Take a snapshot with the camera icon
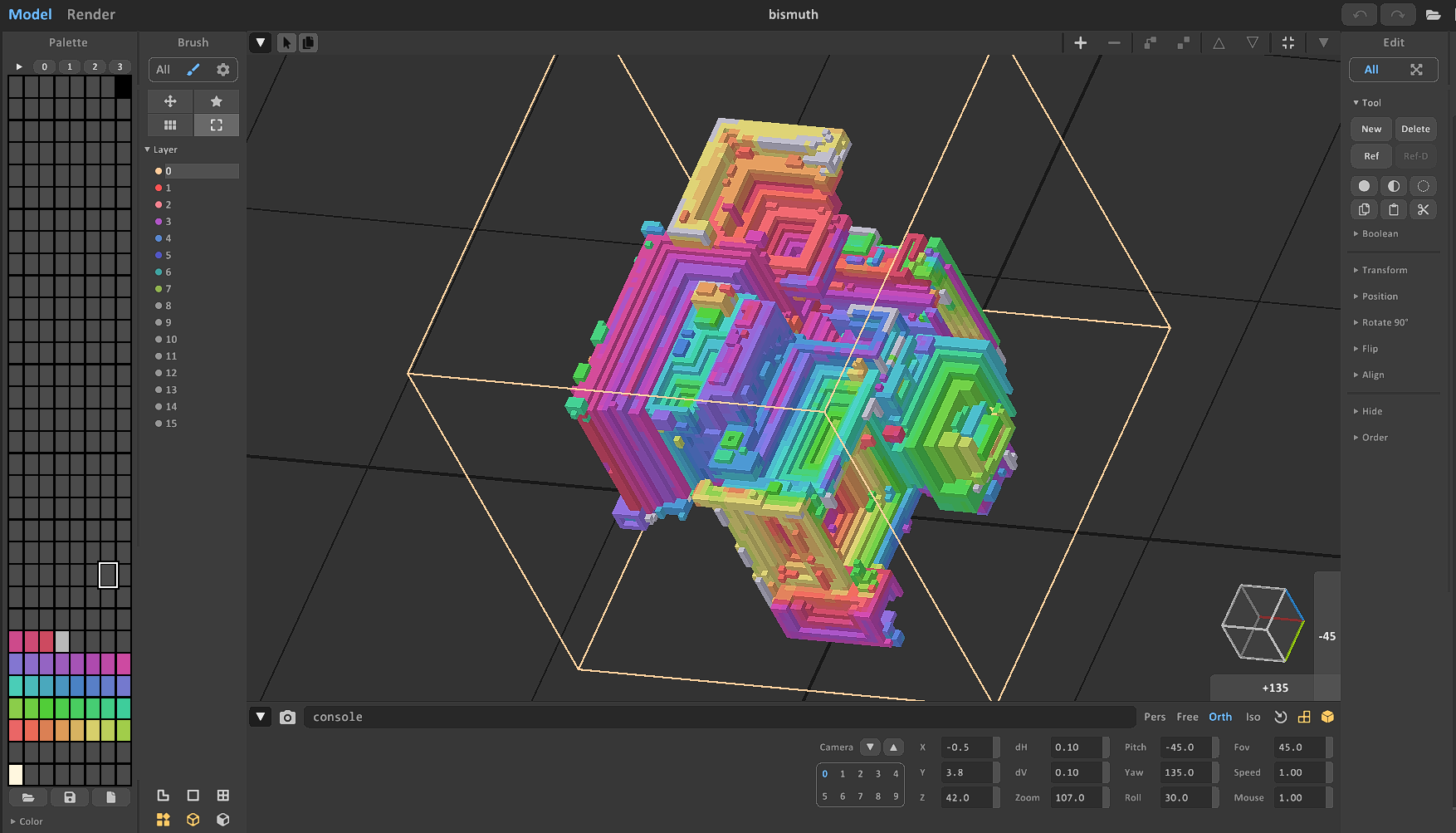This screenshot has width=1456, height=833. 287,717
